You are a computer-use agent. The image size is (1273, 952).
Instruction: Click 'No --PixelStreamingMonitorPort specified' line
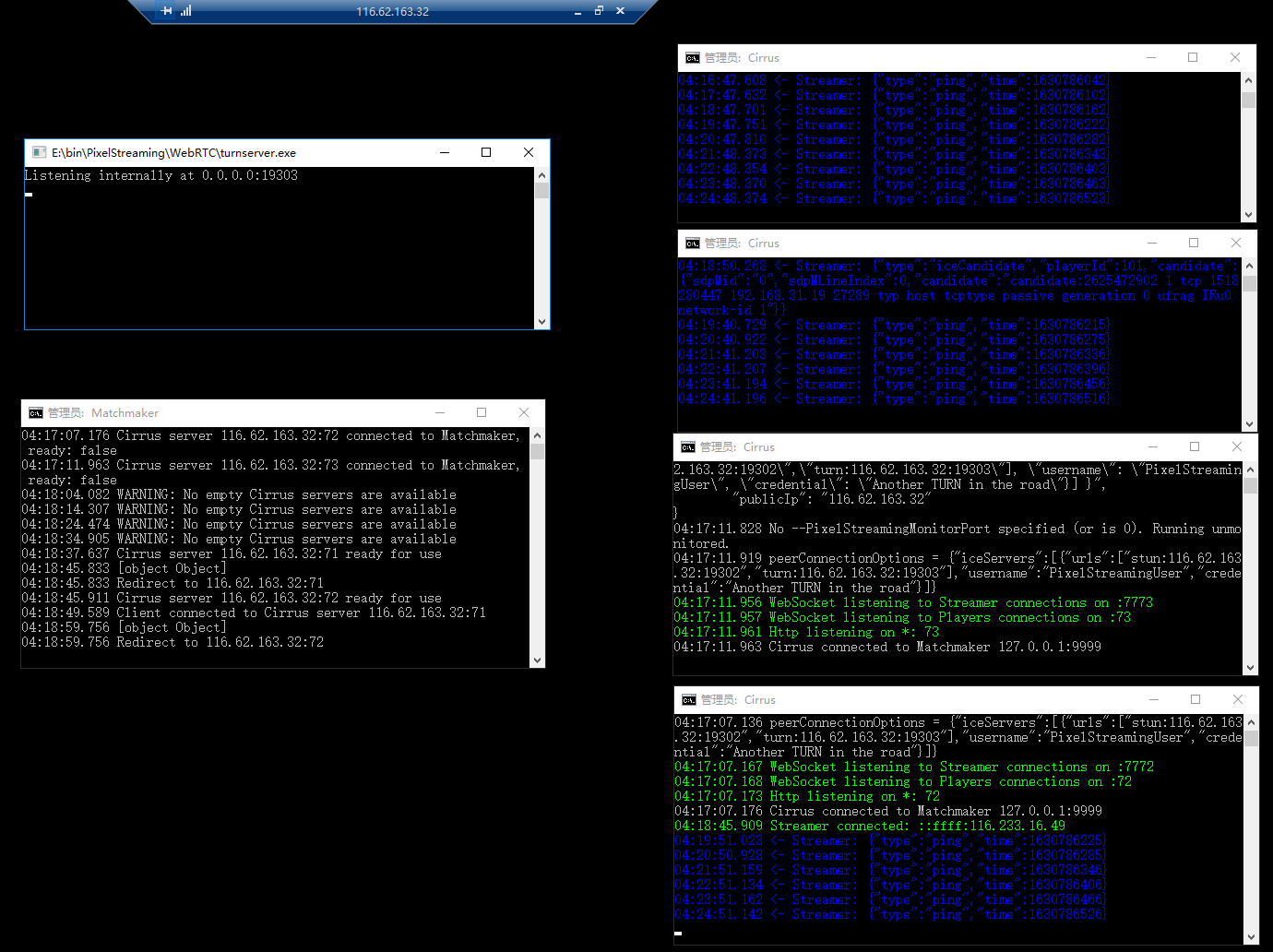tap(958, 536)
